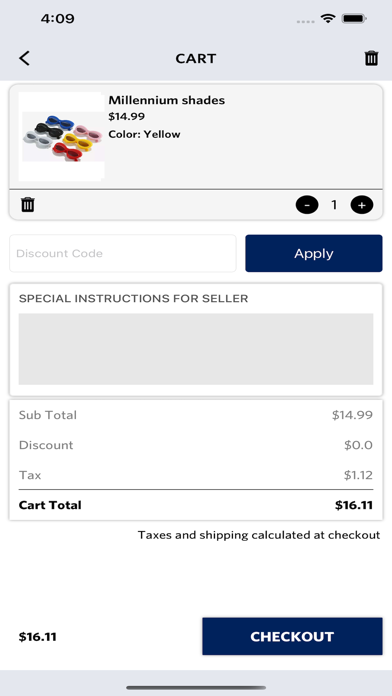Screen dimensions: 392x696
Task: Tap the bottom total price $16.11
Action: pyautogui.click(x=38, y=637)
